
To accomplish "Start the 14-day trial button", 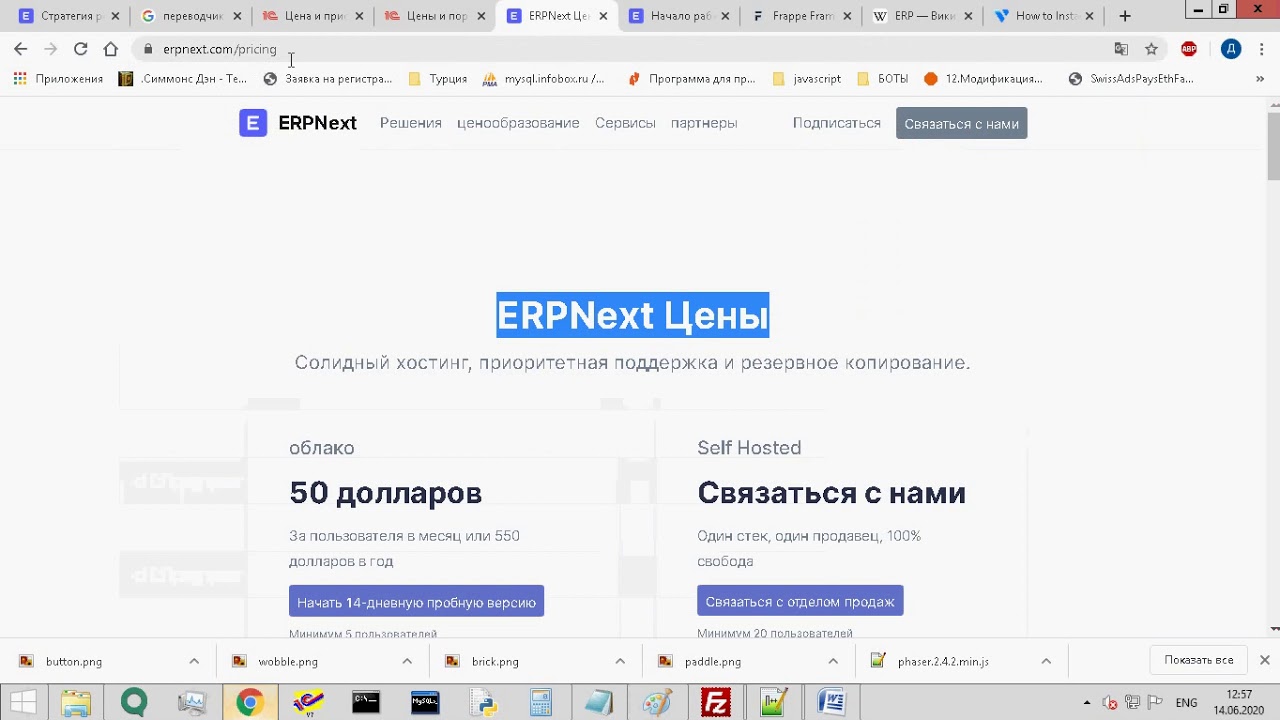I will click(x=416, y=601).
